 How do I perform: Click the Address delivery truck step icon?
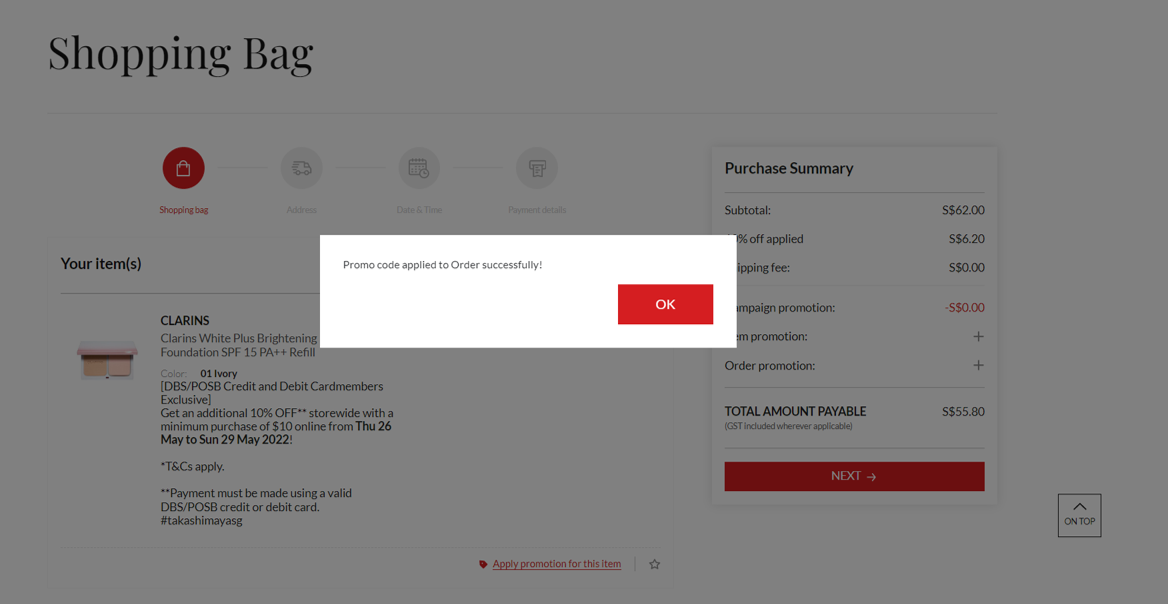point(301,168)
